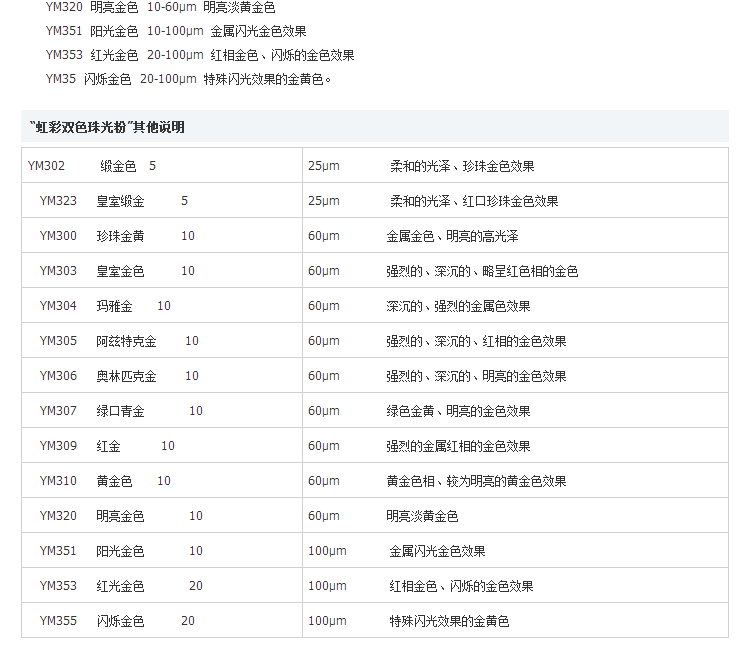Click 25μm size in the YM302 row

[324, 166]
